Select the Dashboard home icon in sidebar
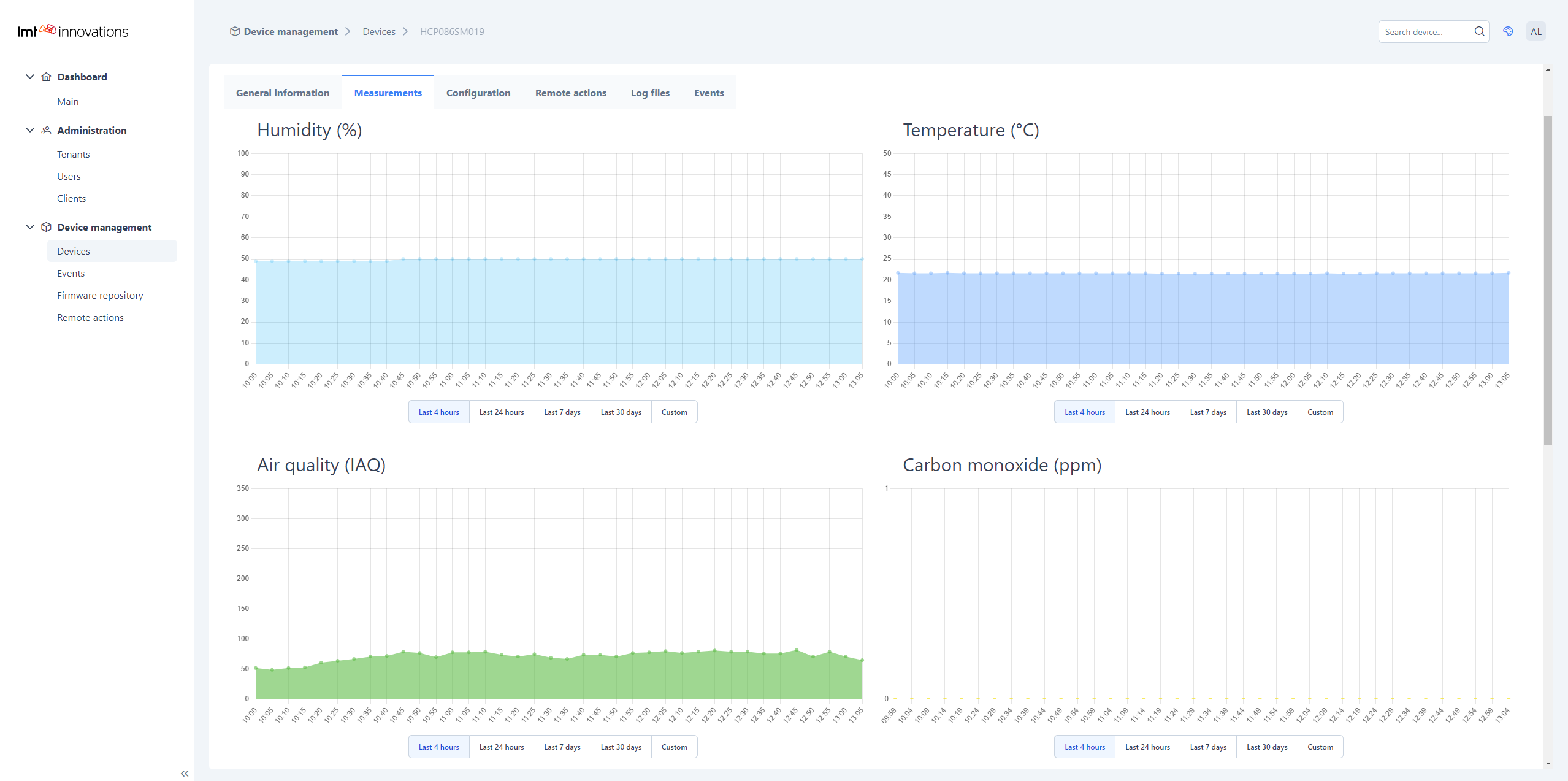Image resolution: width=1568 pixels, height=781 pixels. tap(47, 77)
